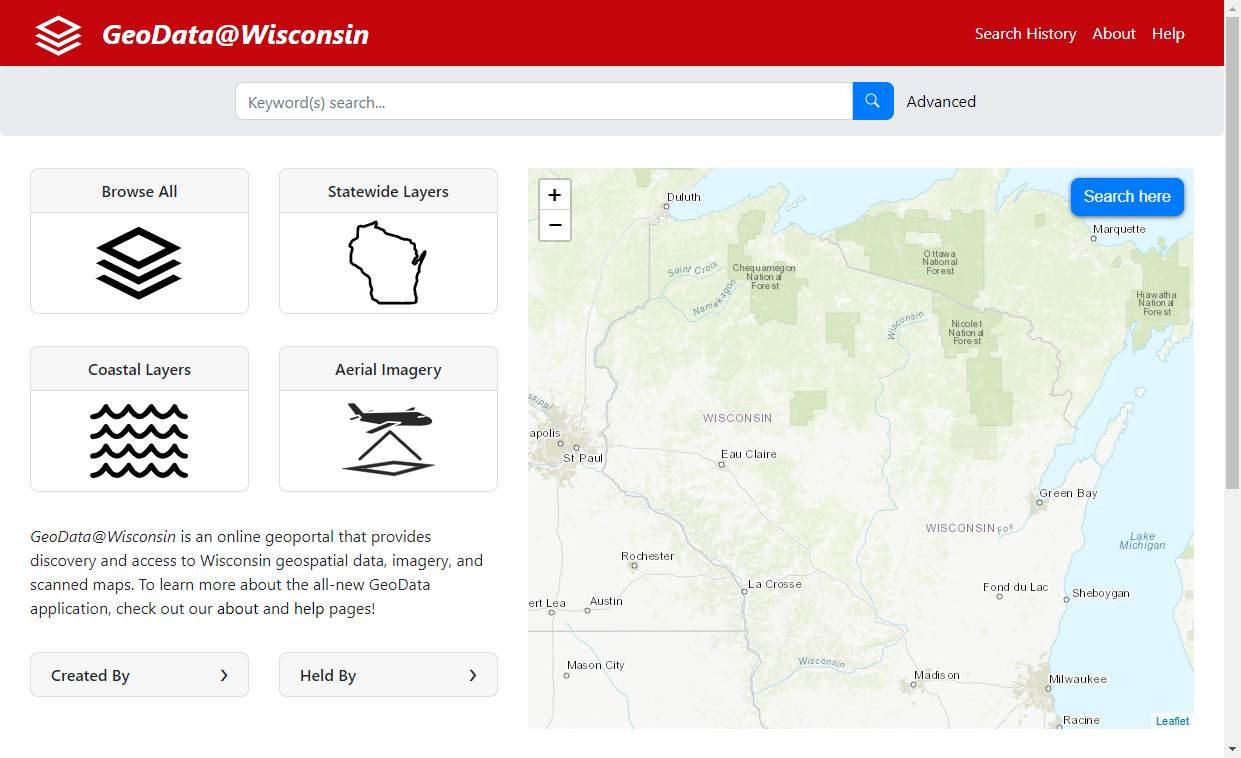The width and height of the screenshot is (1241, 758).
Task: Click the Aerial Imagery airplane icon
Action: (x=388, y=440)
